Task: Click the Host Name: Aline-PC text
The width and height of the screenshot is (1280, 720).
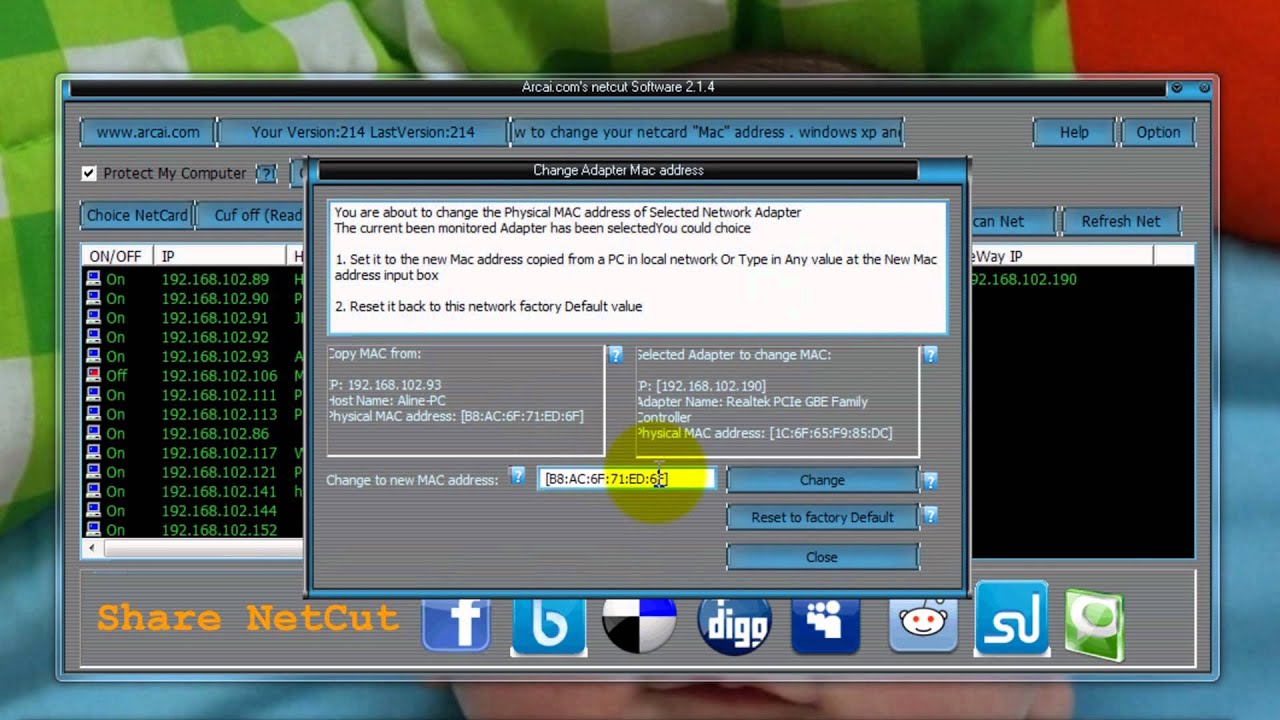Action: (x=387, y=400)
